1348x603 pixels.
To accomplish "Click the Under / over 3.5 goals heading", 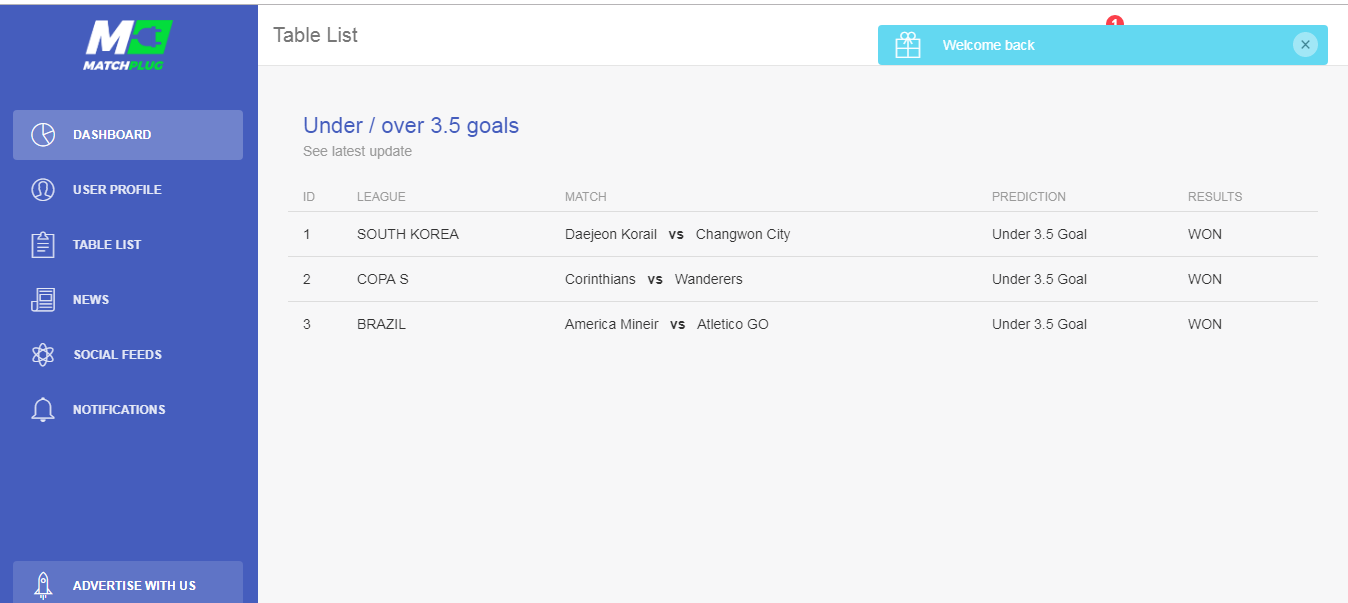I will 411,126.
